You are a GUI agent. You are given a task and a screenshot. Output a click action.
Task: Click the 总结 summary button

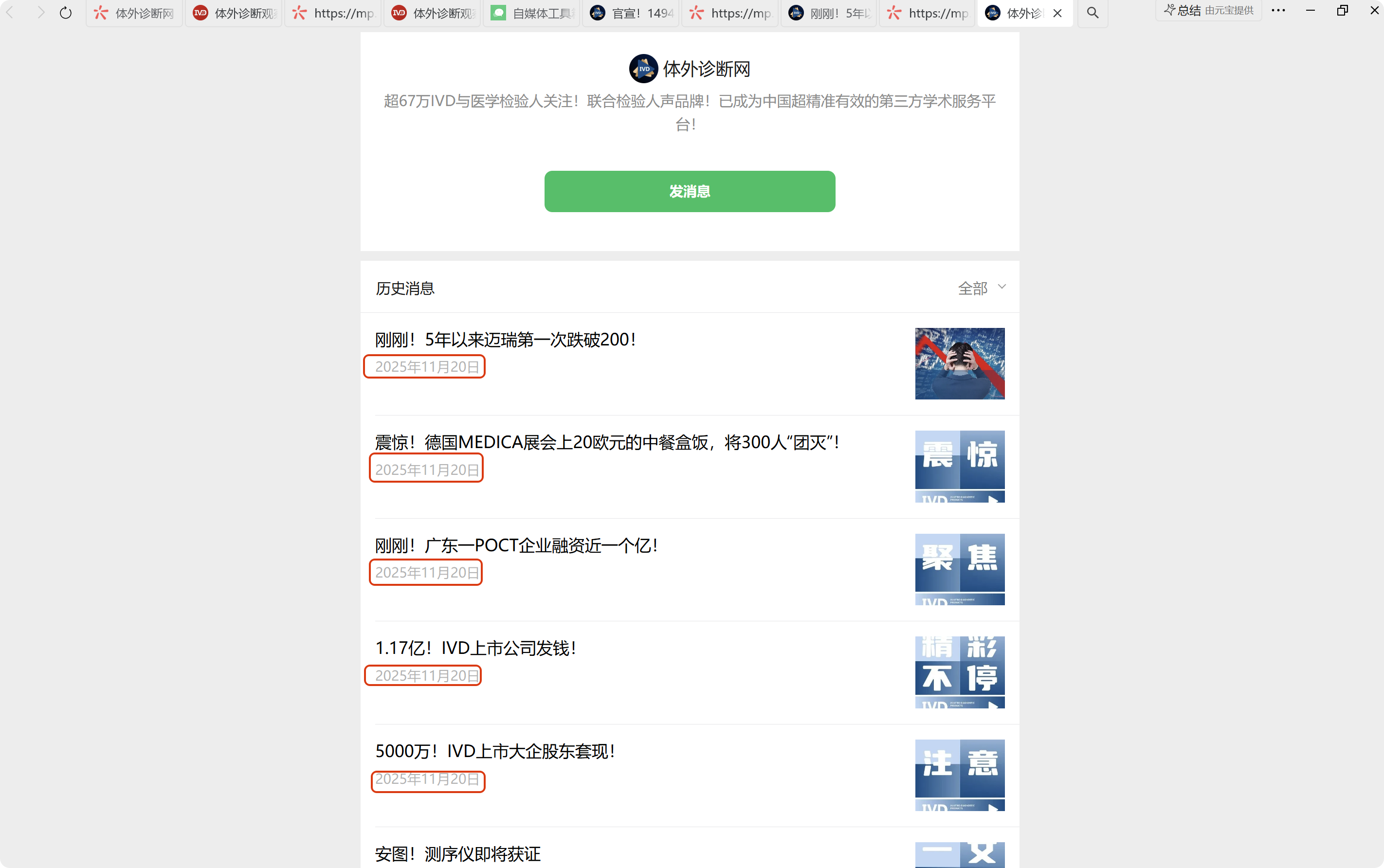1208,10
